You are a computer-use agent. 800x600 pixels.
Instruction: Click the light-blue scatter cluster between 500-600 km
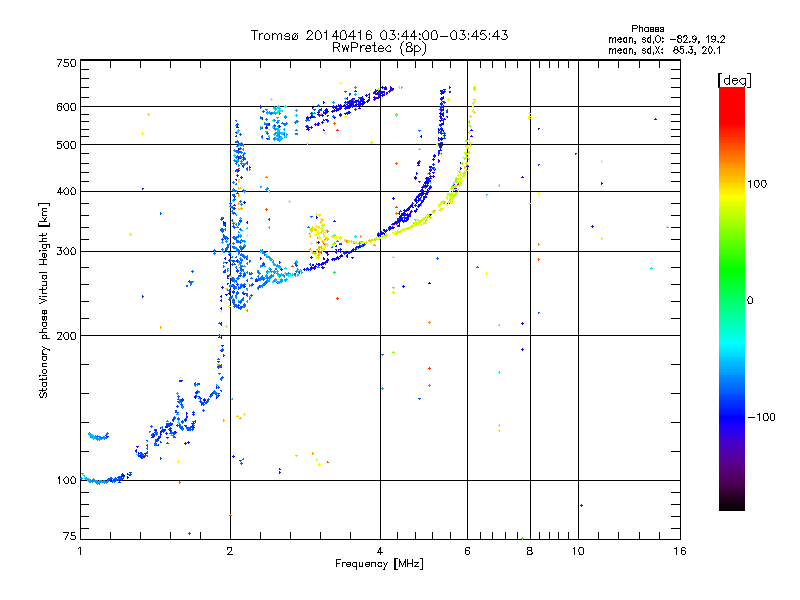point(276,123)
